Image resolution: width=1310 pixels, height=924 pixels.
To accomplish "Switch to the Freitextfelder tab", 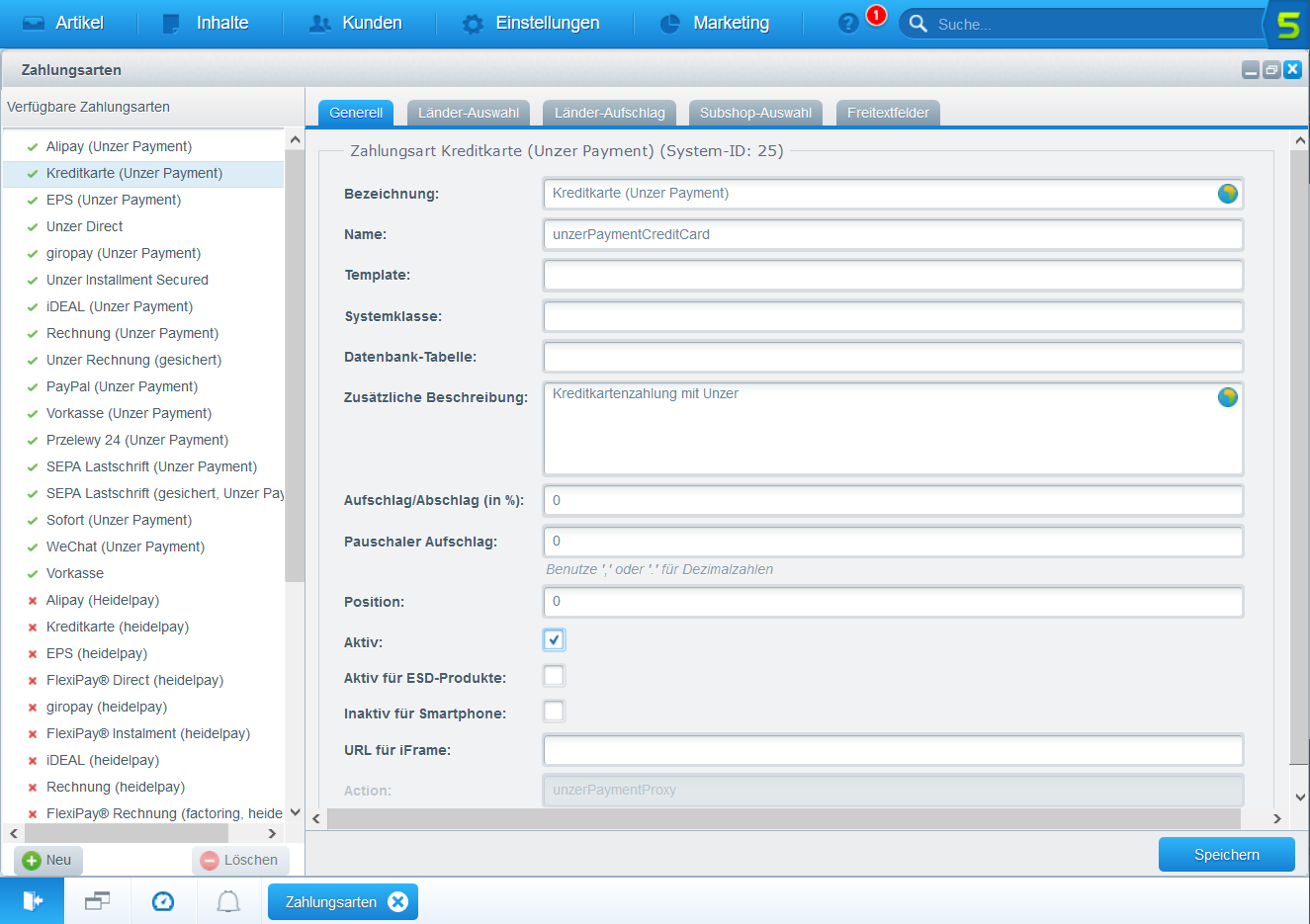I will click(x=888, y=113).
